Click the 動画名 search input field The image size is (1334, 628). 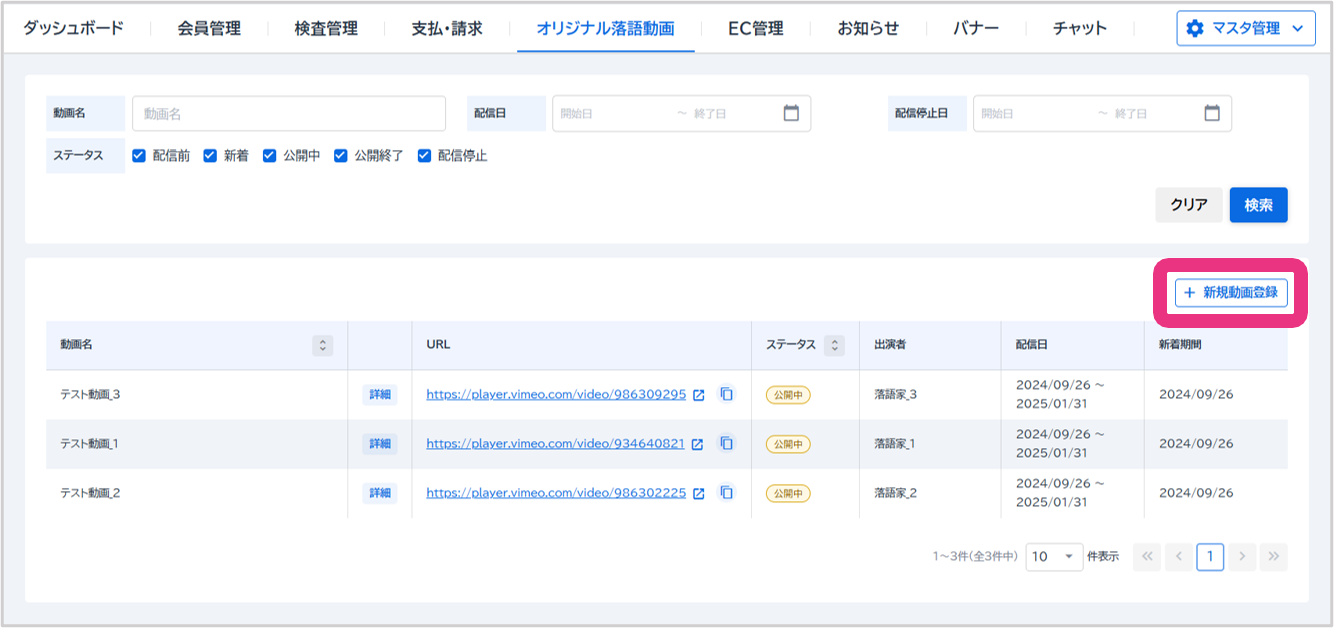288,114
